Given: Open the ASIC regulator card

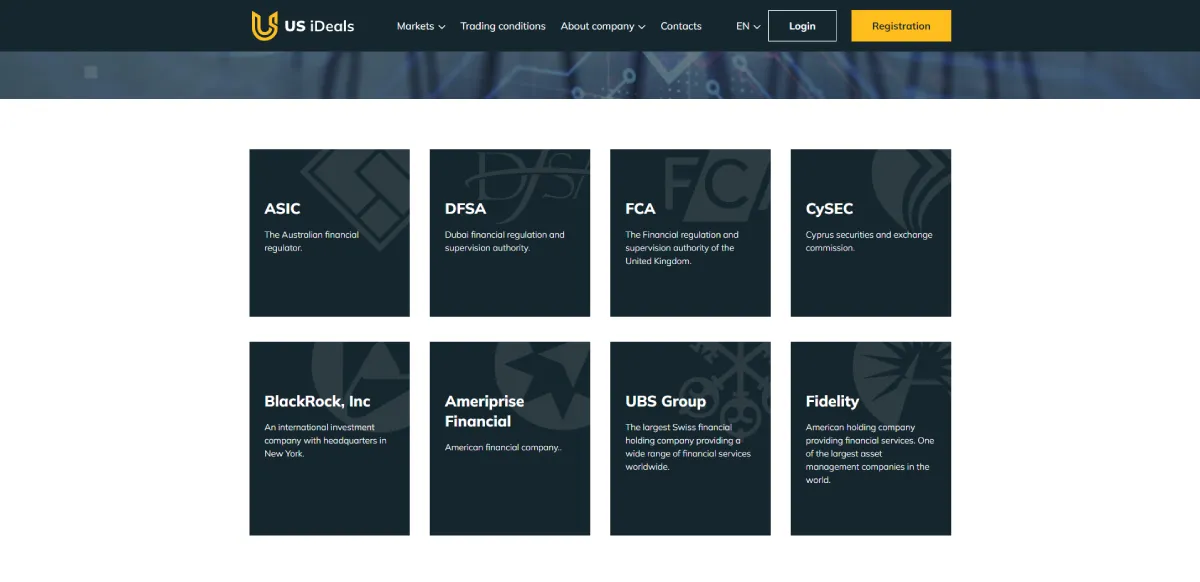Looking at the screenshot, I should (x=329, y=233).
